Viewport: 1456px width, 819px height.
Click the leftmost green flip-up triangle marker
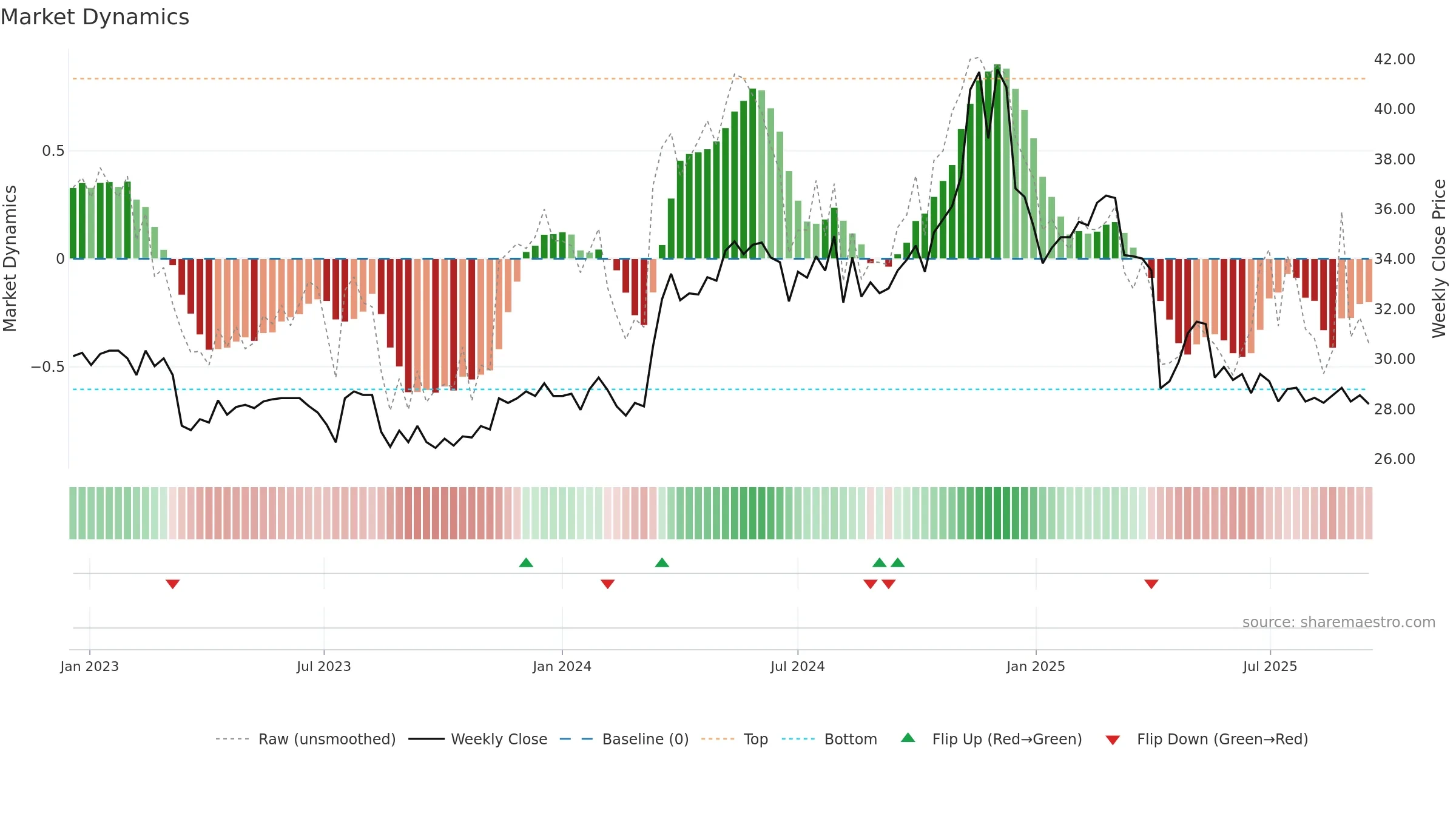pos(526,562)
